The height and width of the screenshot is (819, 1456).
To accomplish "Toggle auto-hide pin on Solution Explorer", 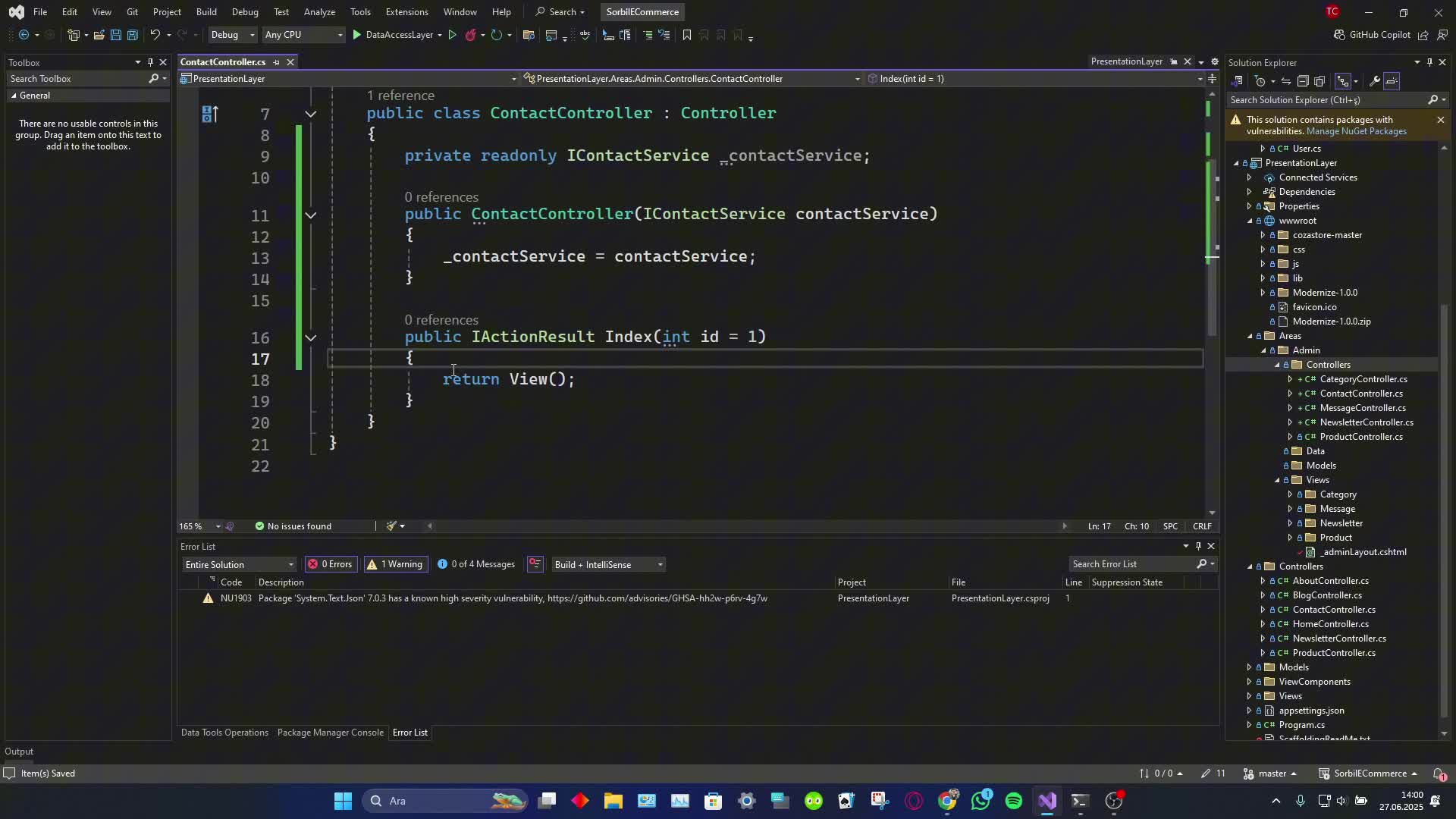I will coord(1429,62).
